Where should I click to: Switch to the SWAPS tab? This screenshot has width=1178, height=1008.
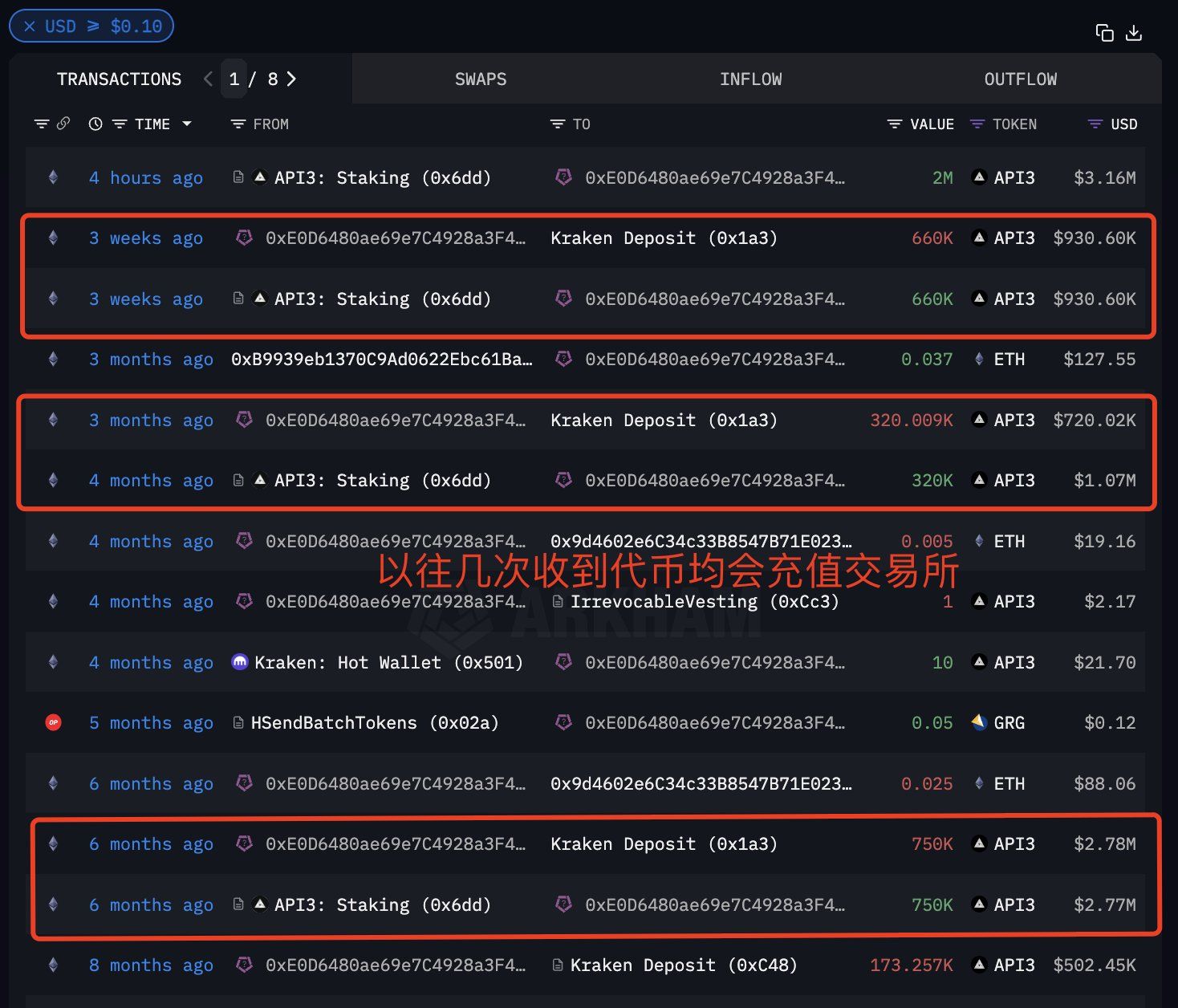pos(481,79)
